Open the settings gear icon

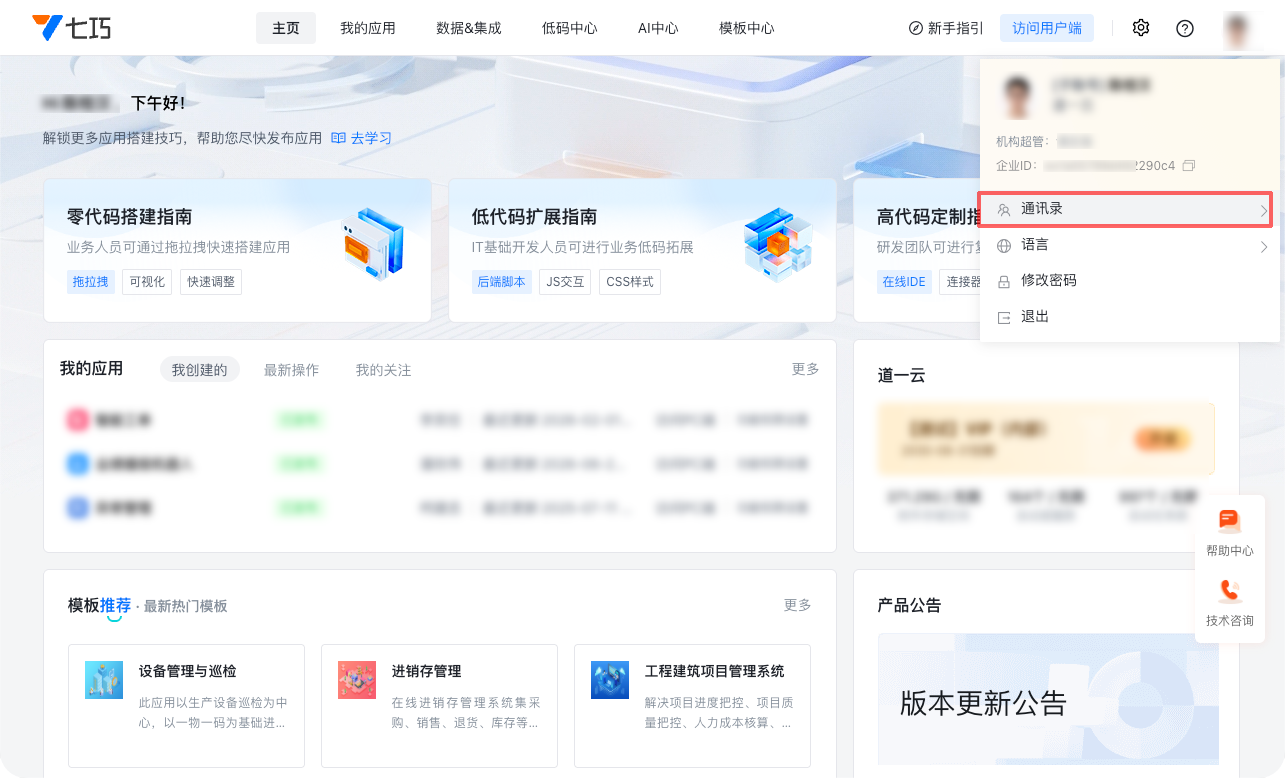pos(1141,28)
